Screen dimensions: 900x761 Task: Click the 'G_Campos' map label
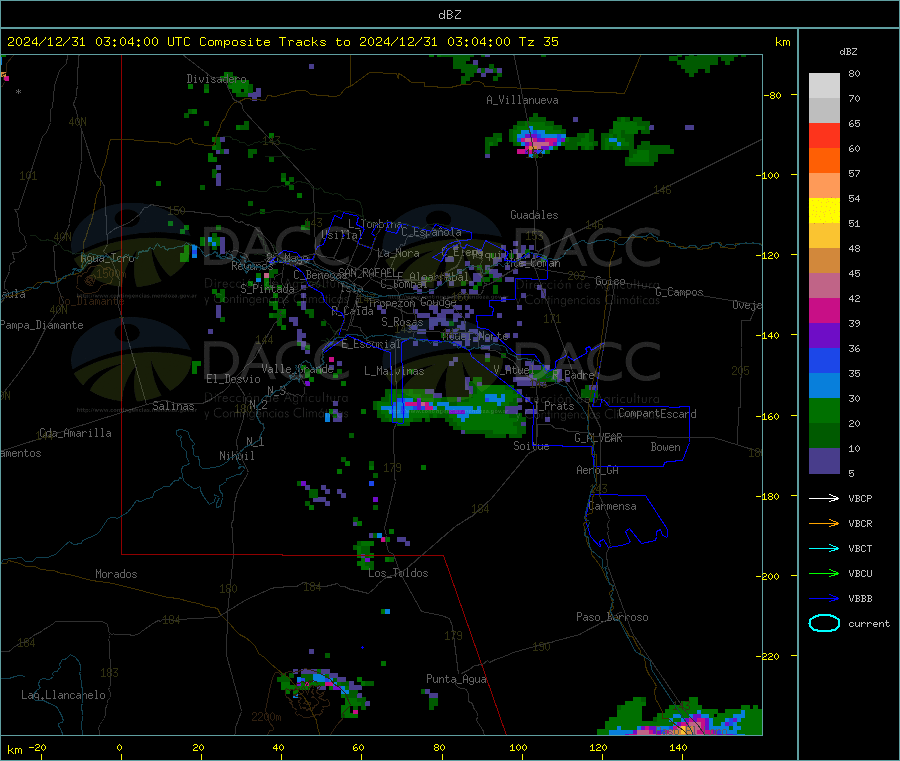[x=679, y=292]
